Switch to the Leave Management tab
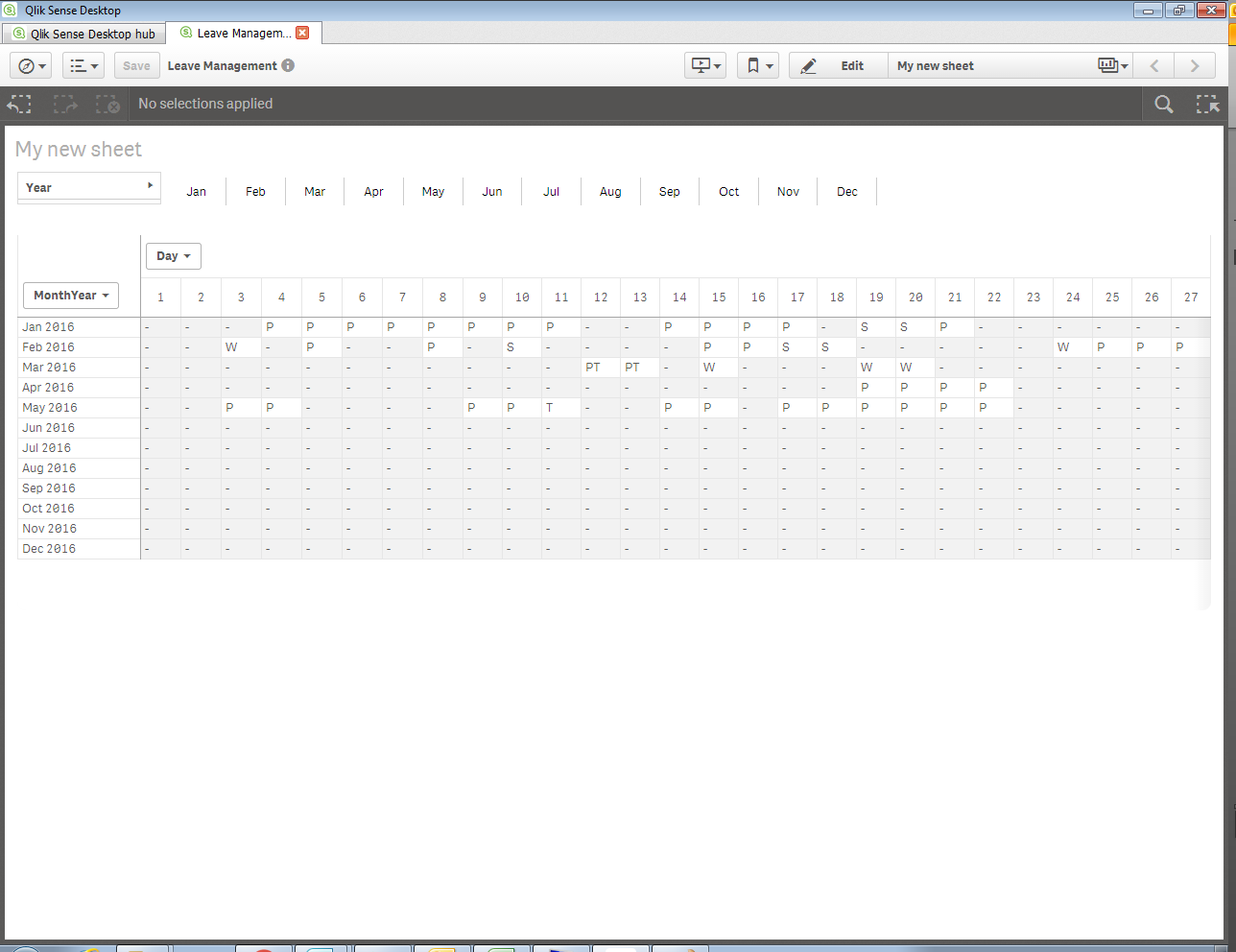 click(x=244, y=33)
